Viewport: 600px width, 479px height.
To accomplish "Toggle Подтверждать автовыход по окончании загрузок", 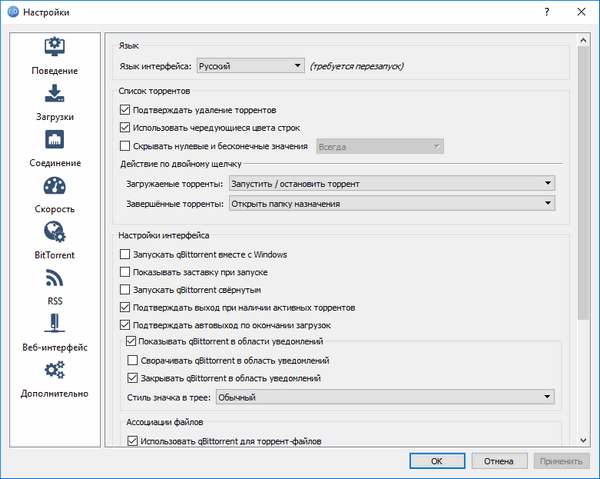I will click(125, 325).
